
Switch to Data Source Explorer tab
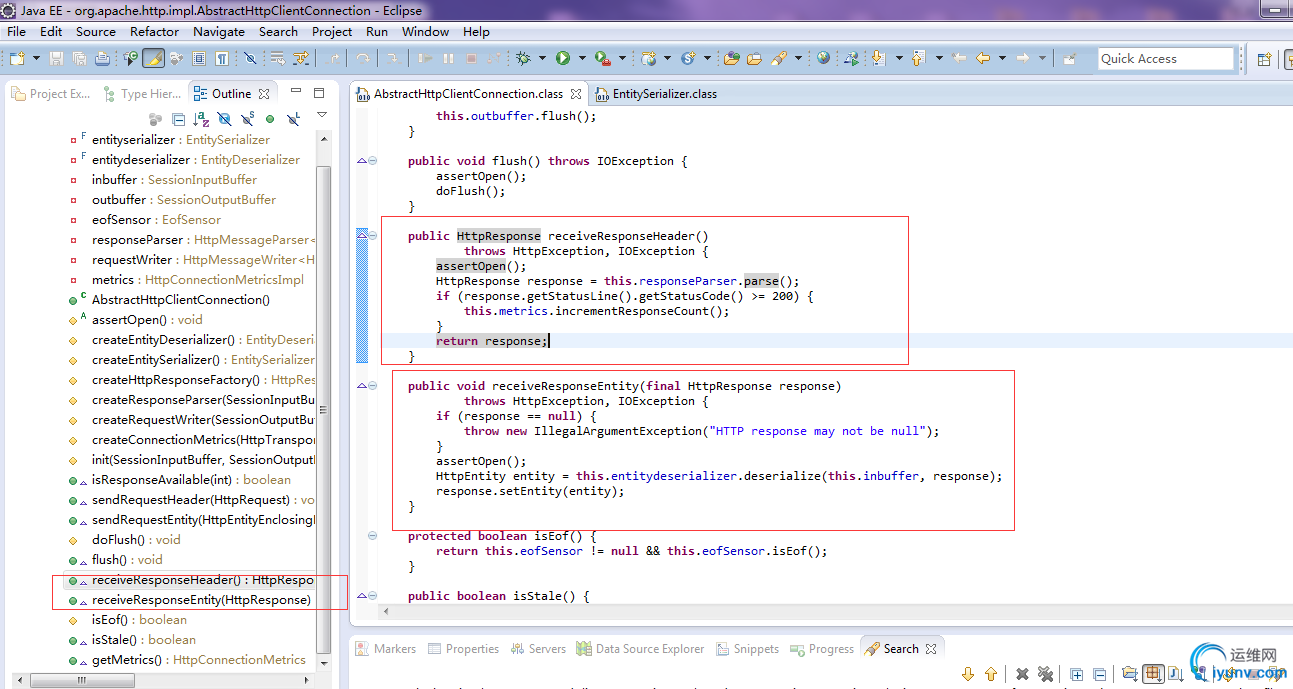coord(640,649)
